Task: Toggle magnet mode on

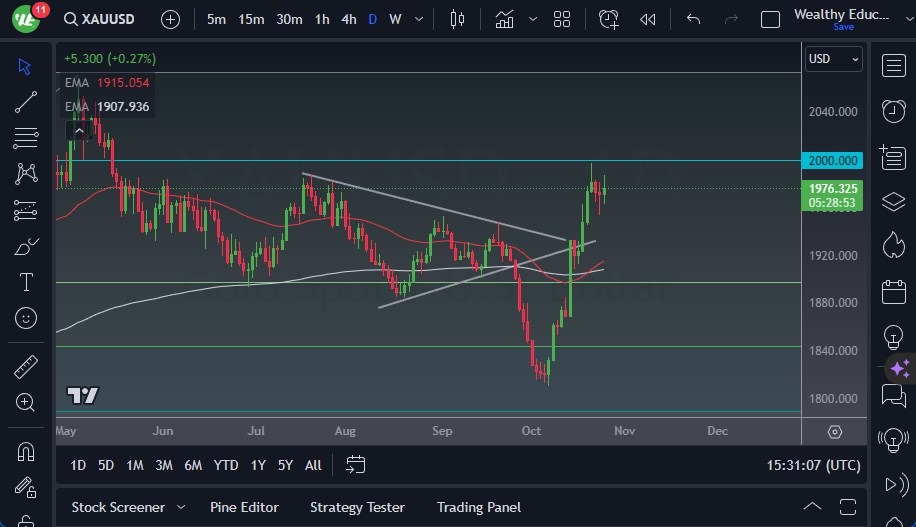Action: [26, 452]
